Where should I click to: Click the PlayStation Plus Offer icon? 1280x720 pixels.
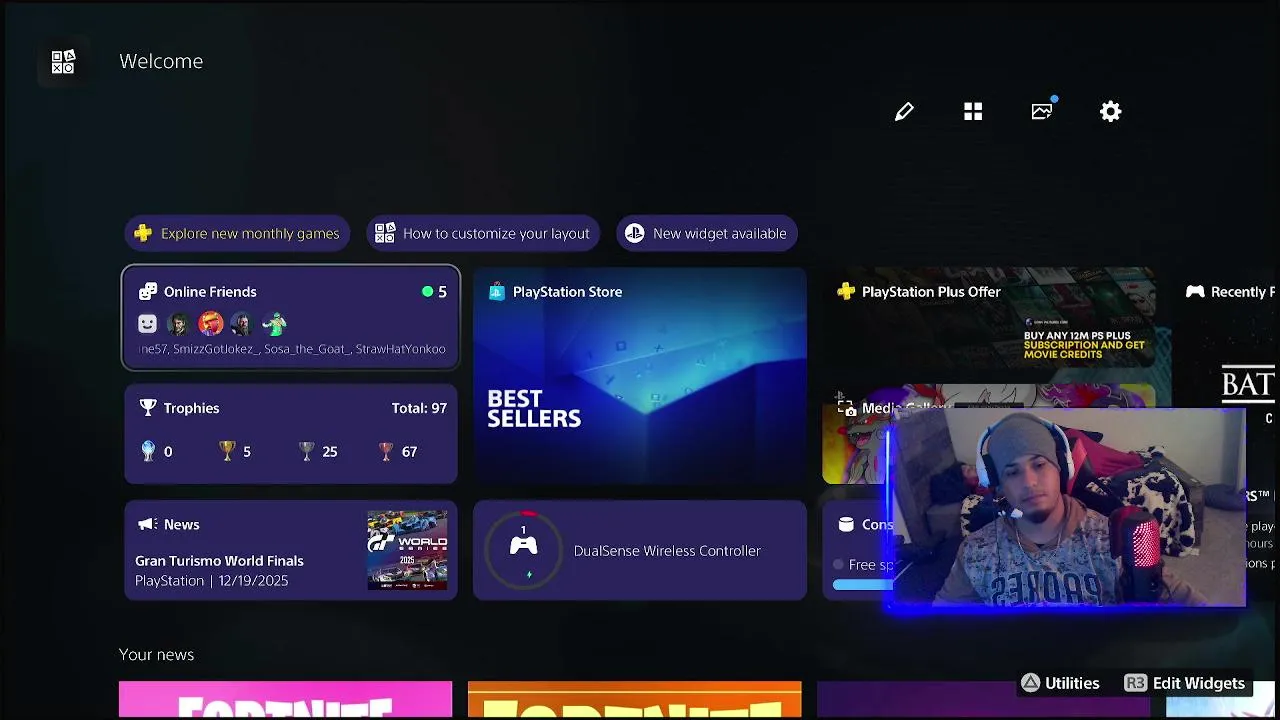[846, 292]
